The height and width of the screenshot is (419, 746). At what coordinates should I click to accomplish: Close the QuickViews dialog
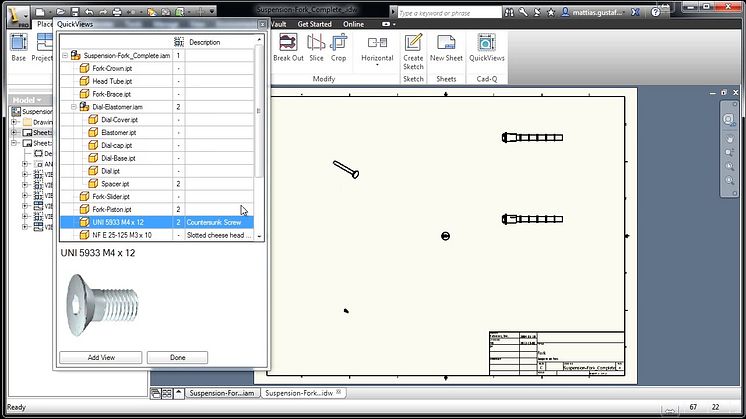[x=262, y=24]
